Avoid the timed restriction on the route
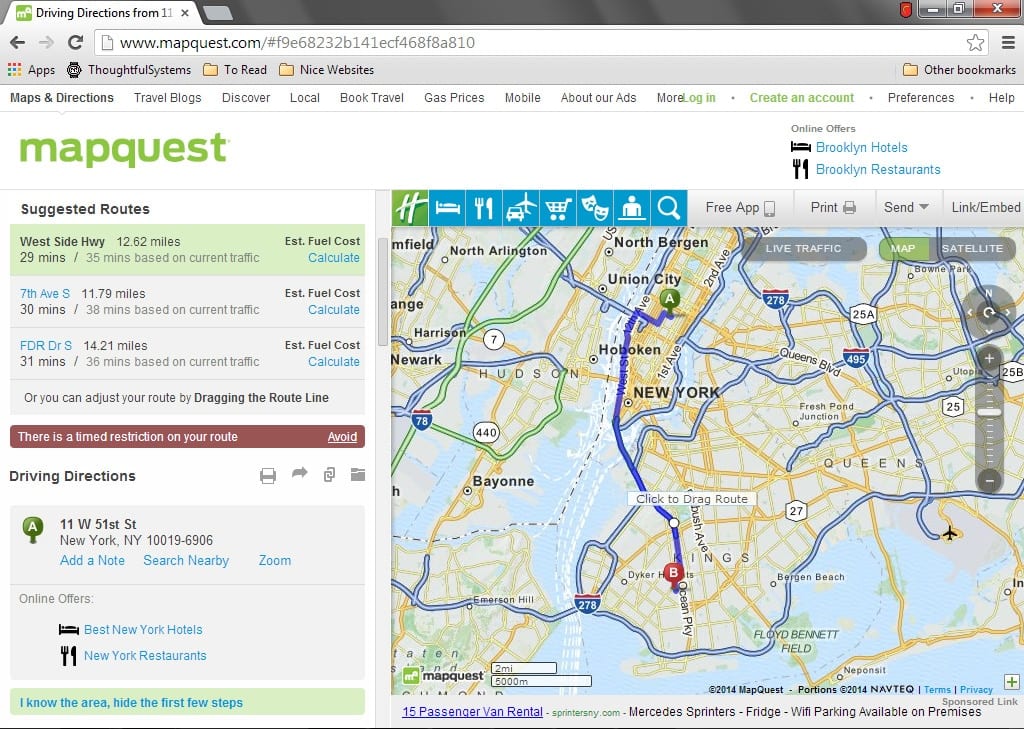 coord(342,436)
